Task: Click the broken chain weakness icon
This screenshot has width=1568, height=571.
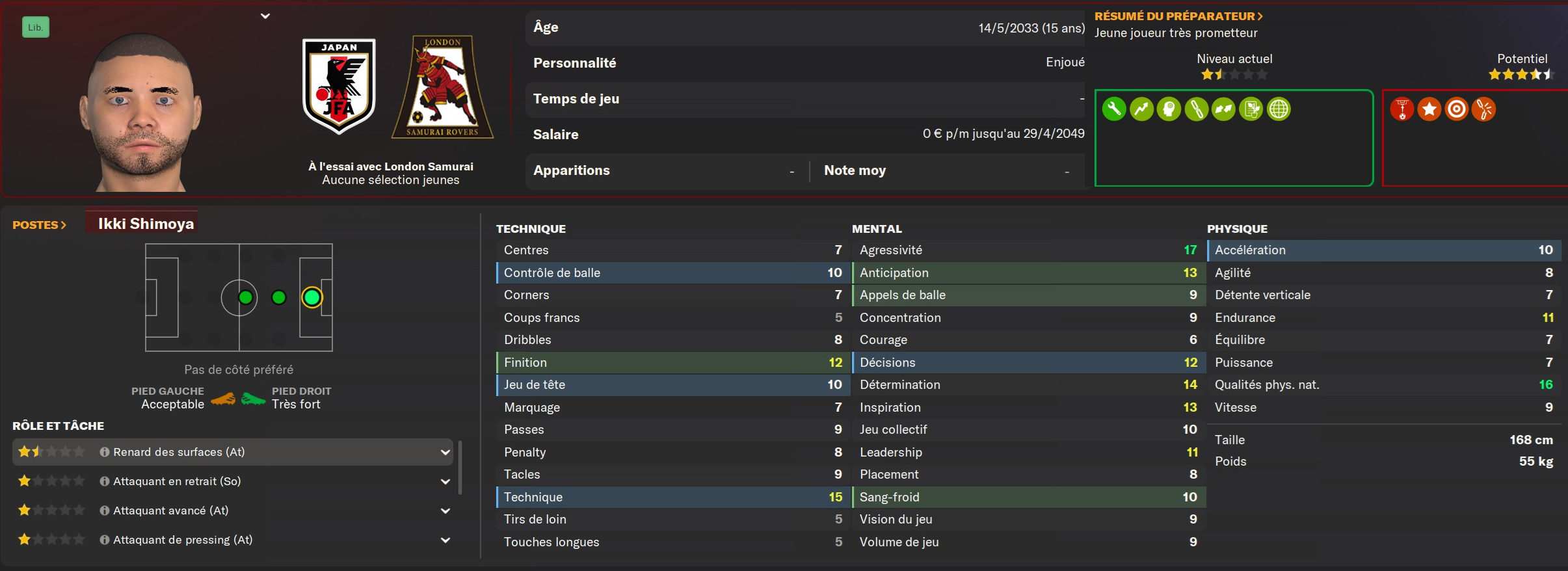Action: click(x=1484, y=109)
